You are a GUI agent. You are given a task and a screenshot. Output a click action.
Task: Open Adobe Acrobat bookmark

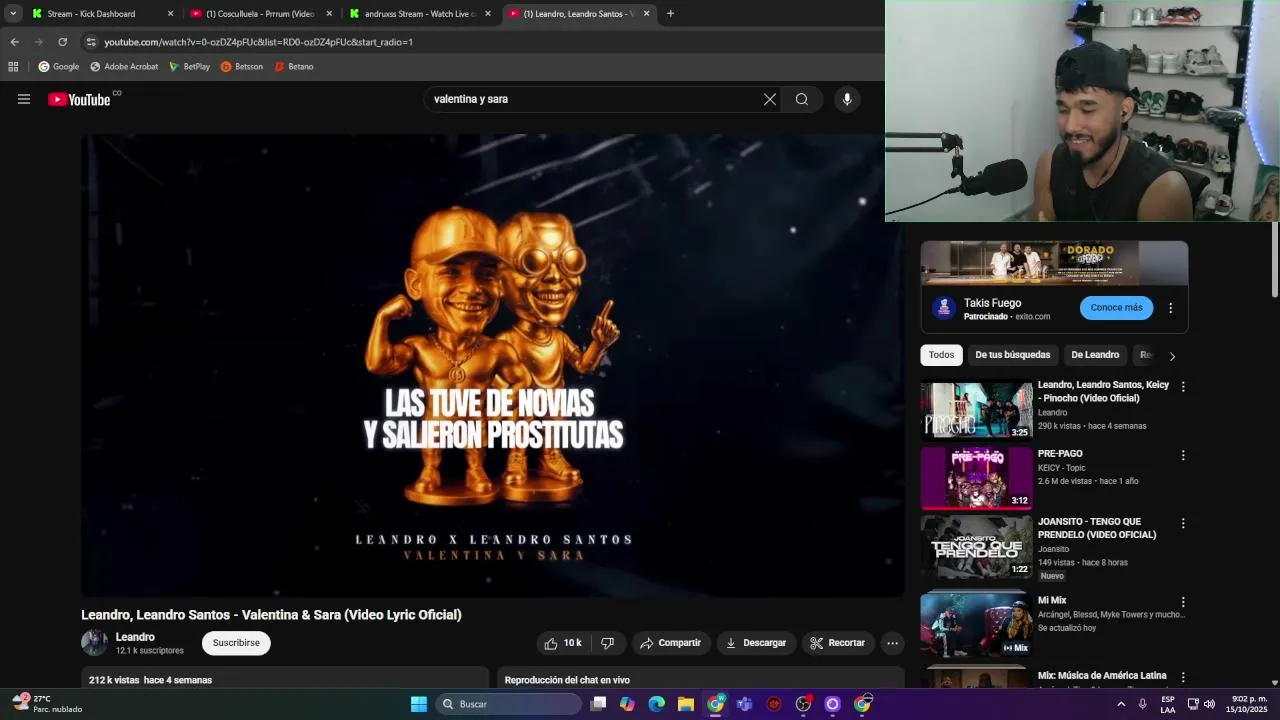click(x=124, y=67)
